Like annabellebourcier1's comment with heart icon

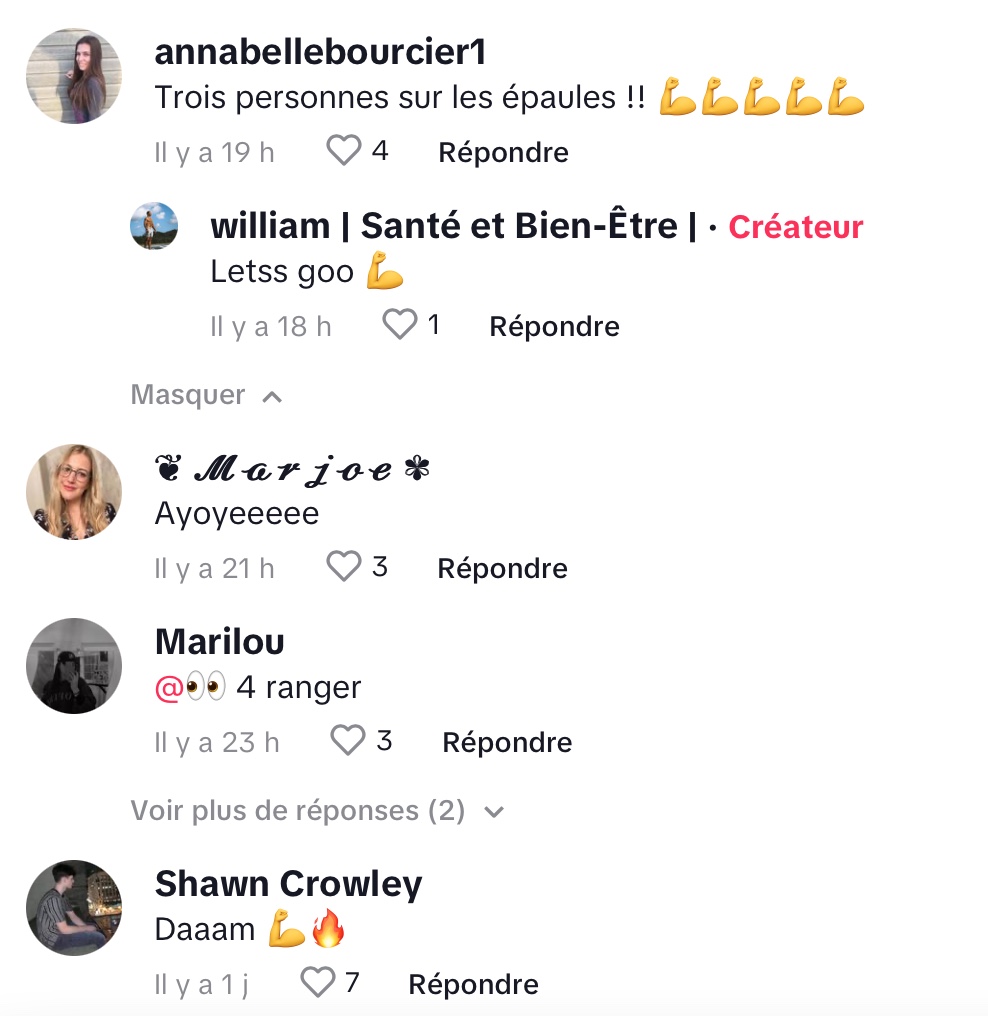[x=343, y=151]
